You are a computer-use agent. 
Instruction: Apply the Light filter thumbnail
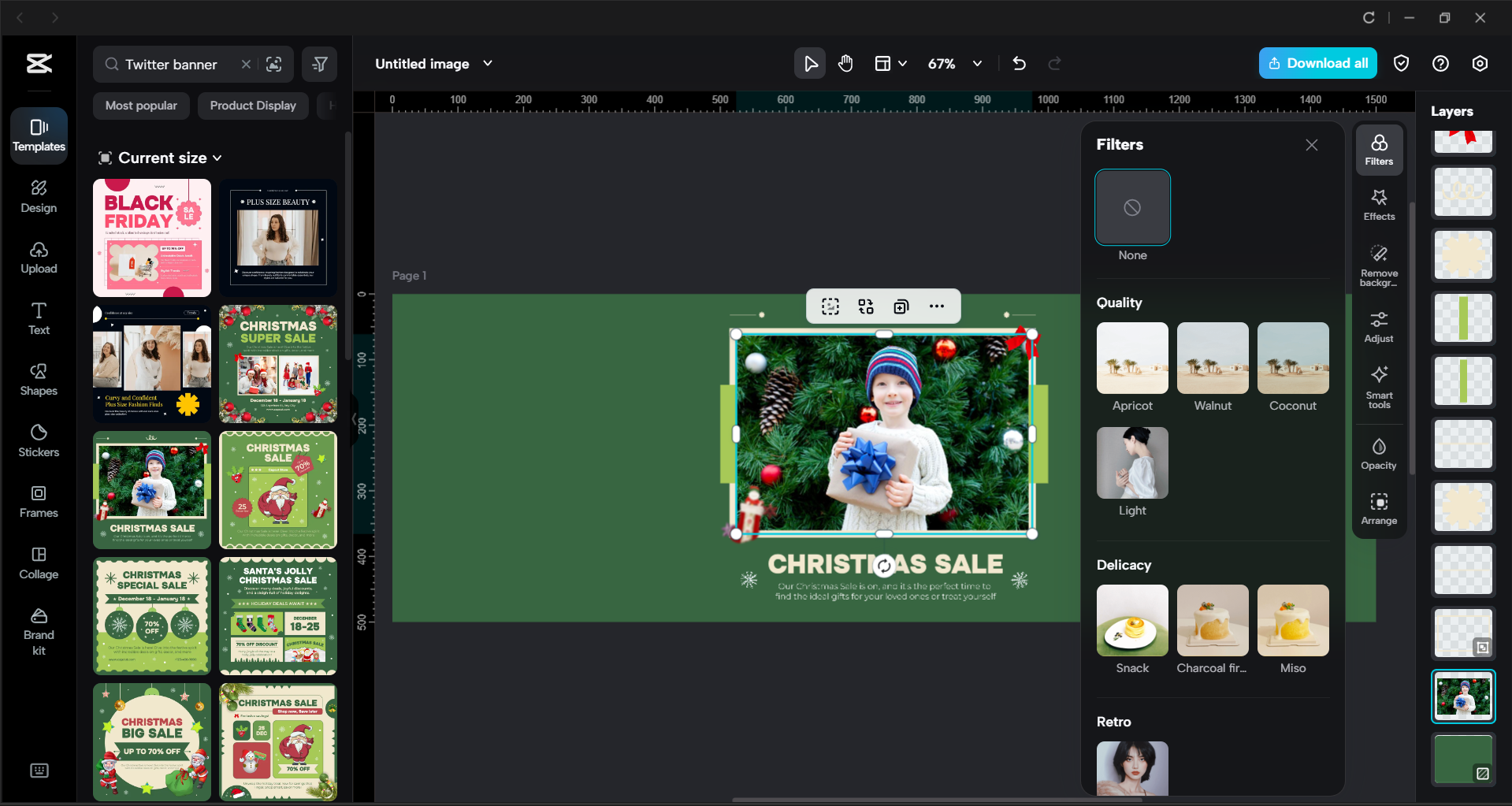coord(1131,462)
